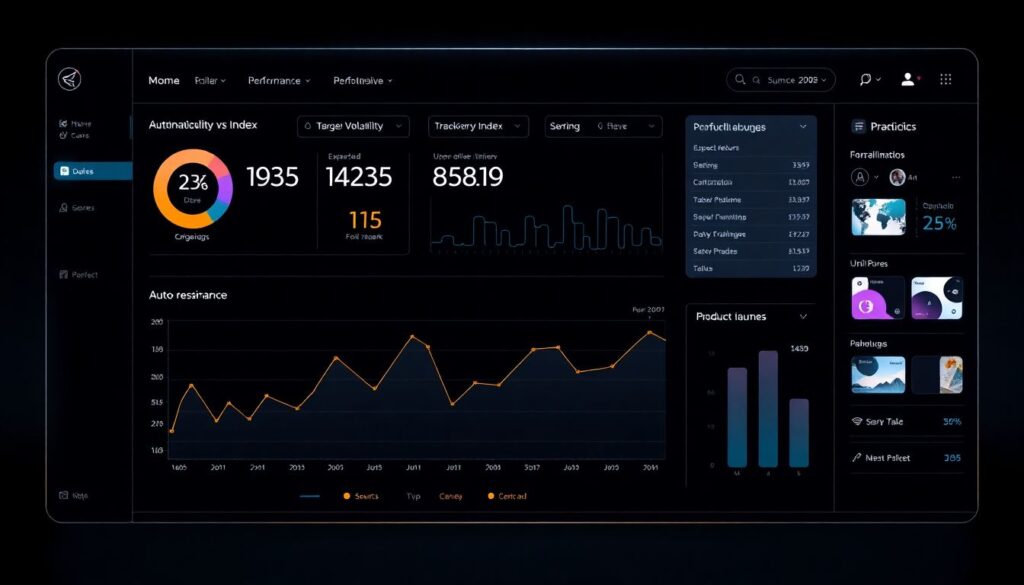Screen dimensions: 1024x585
Task: Expand the Product launes chevron
Action: 803,317
